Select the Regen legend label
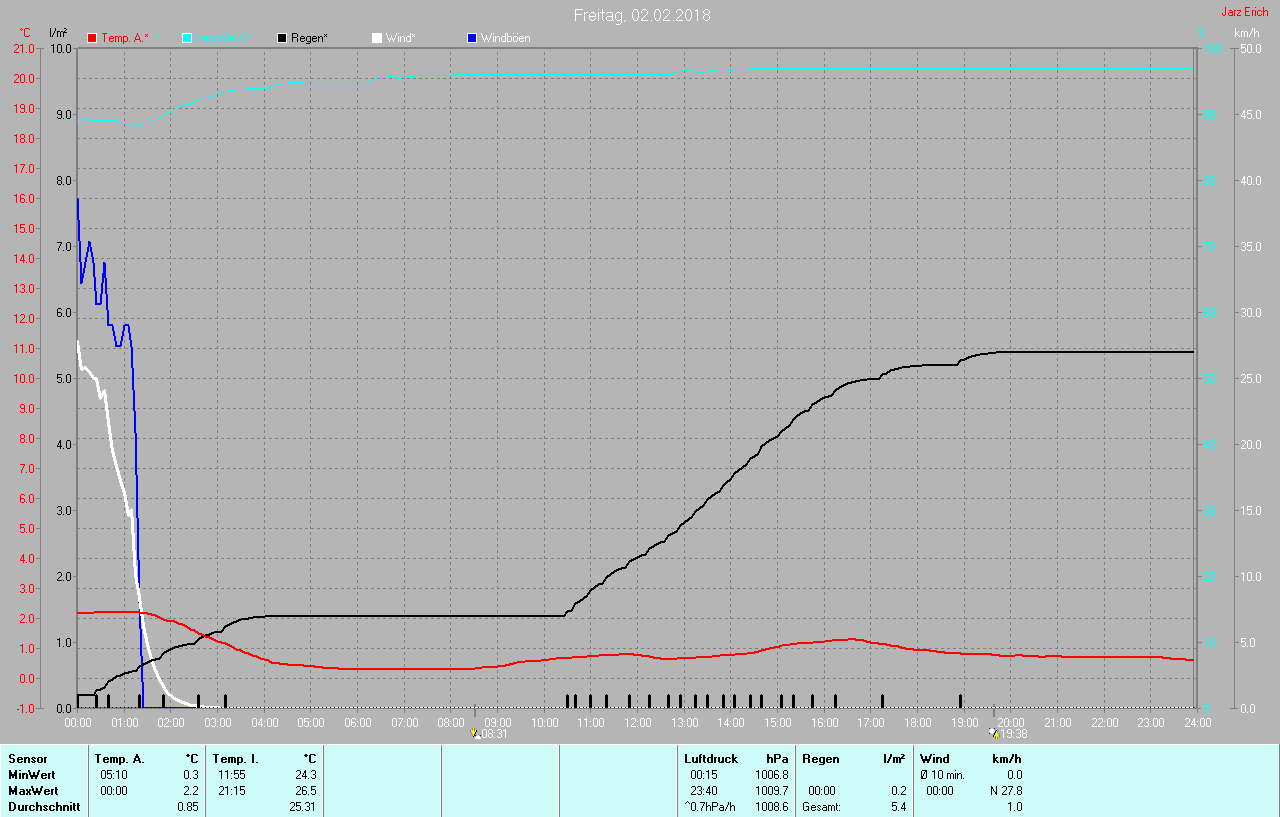Image resolution: width=1280 pixels, height=817 pixels. 309,38
